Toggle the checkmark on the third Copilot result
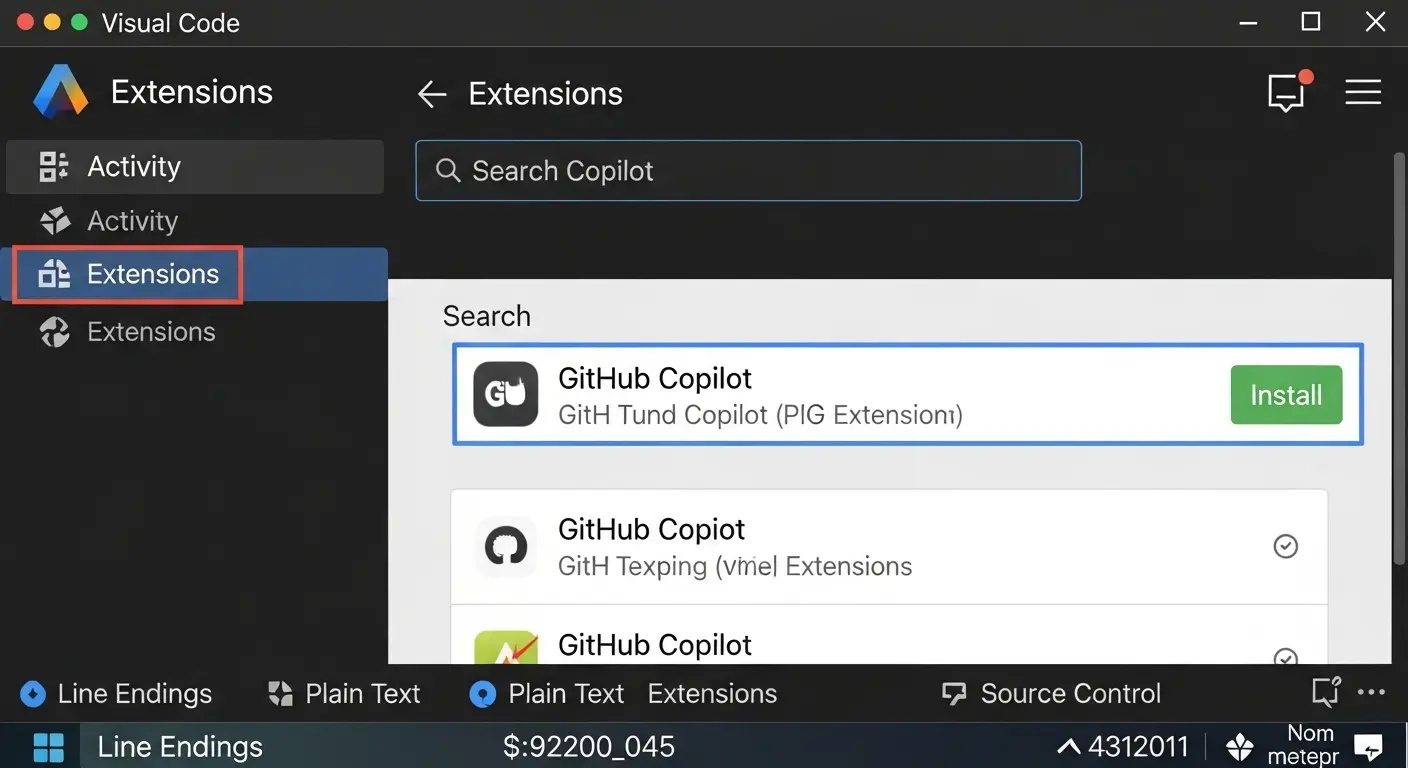This screenshot has height=768, width=1408. click(x=1285, y=659)
